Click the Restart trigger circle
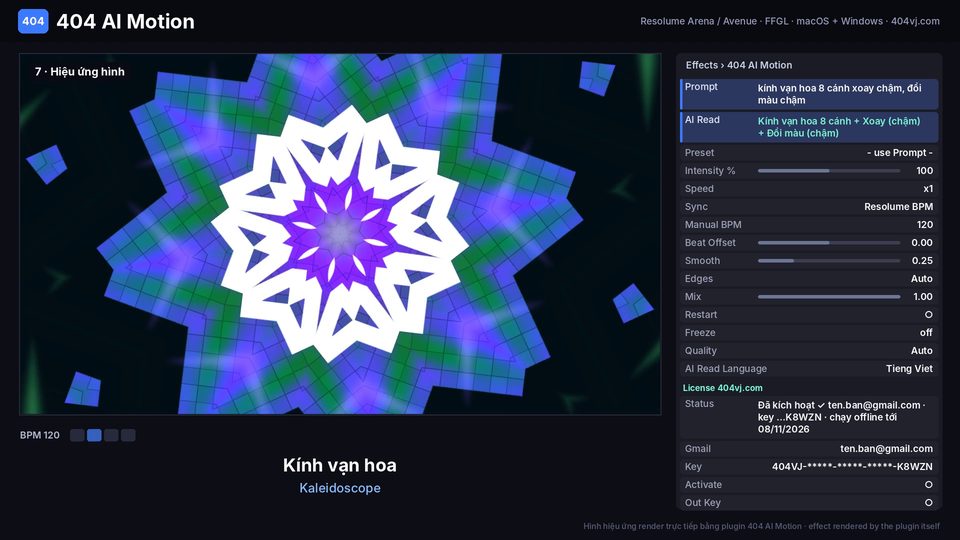 (928, 315)
